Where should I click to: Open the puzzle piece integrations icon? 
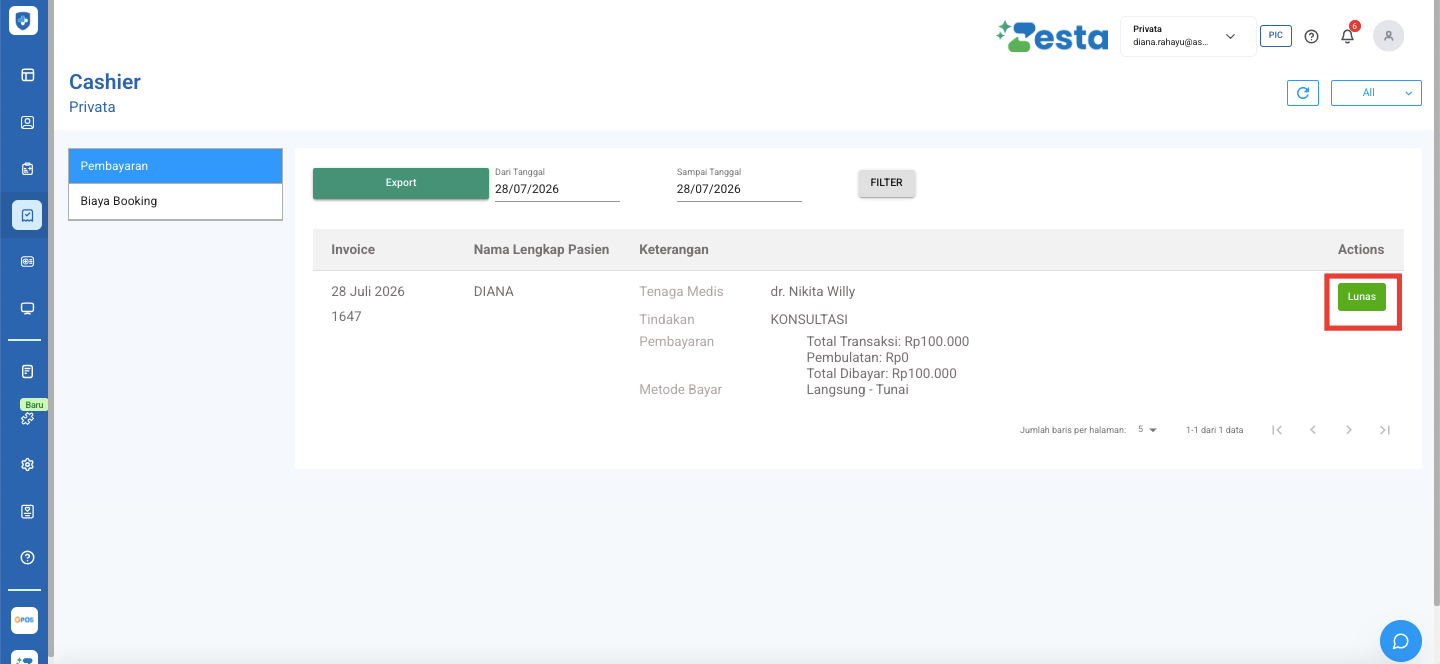pyautogui.click(x=28, y=419)
